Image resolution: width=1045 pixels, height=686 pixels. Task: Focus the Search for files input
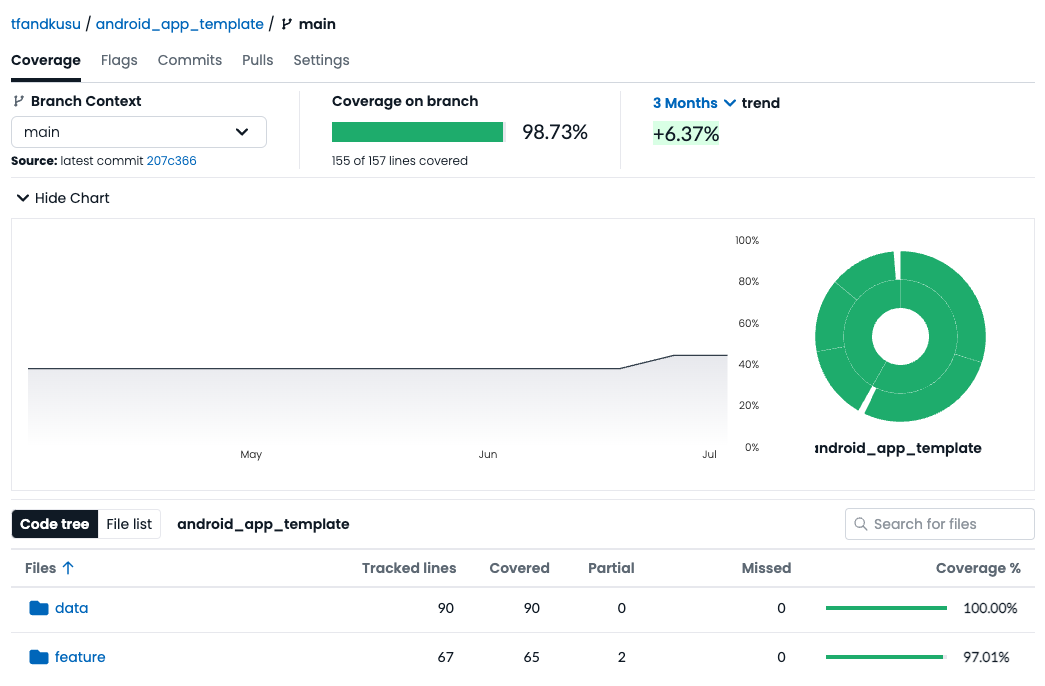(x=940, y=524)
